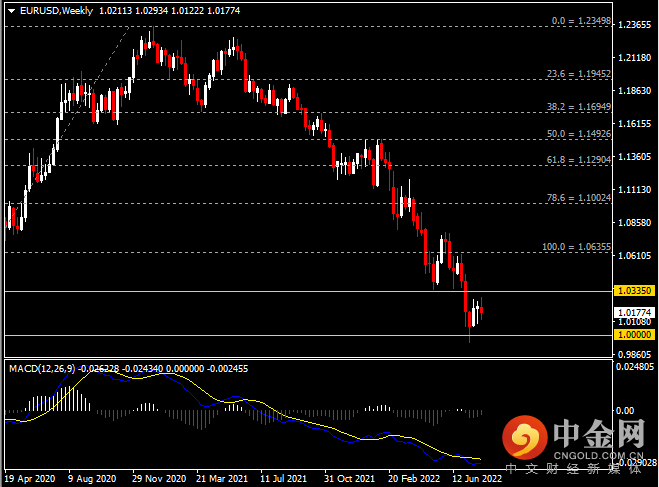Screen dimensions: 659x487
Task: Click the Fibonacci label 50.0 = 1.14926
Action: [579, 134]
